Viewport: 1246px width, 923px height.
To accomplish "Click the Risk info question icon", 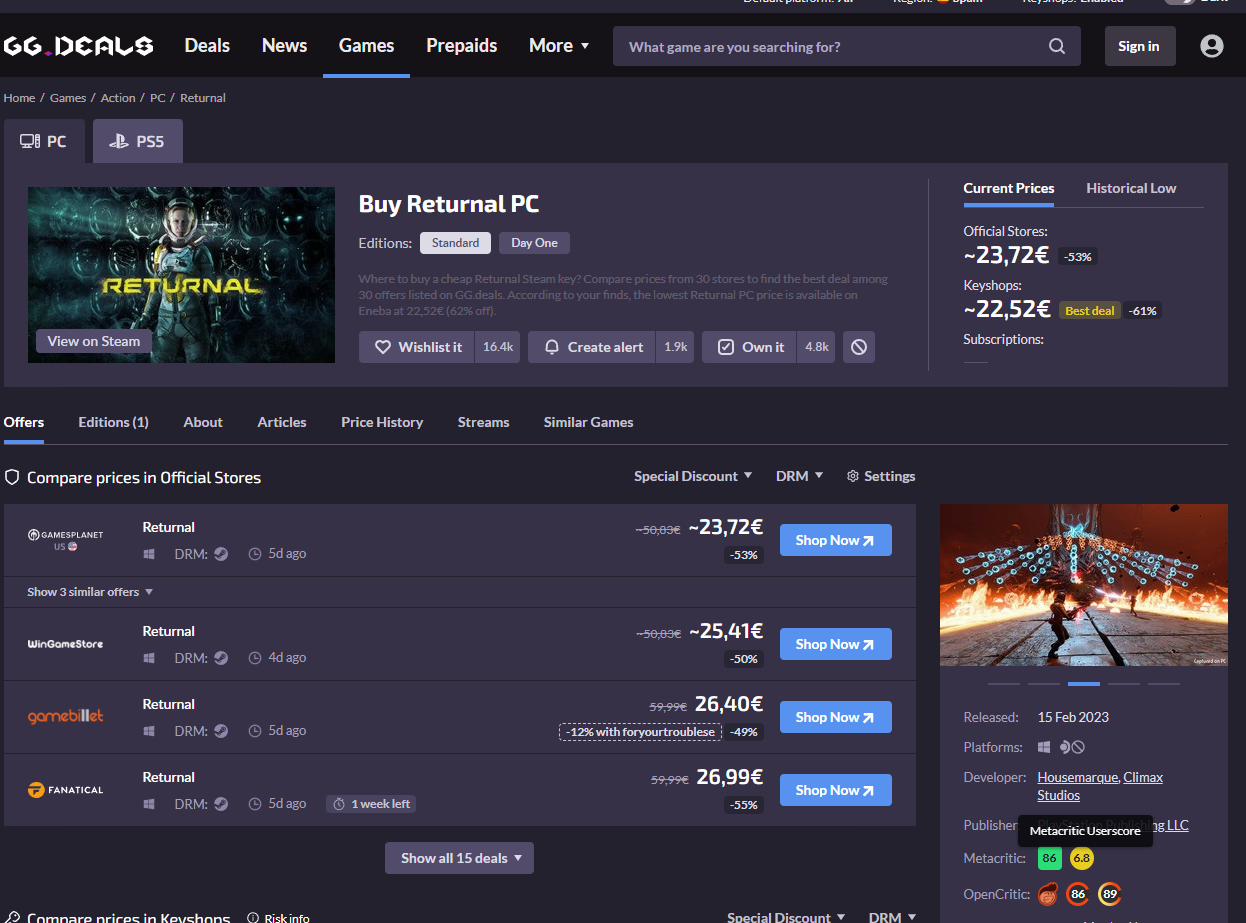I will 253,918.
